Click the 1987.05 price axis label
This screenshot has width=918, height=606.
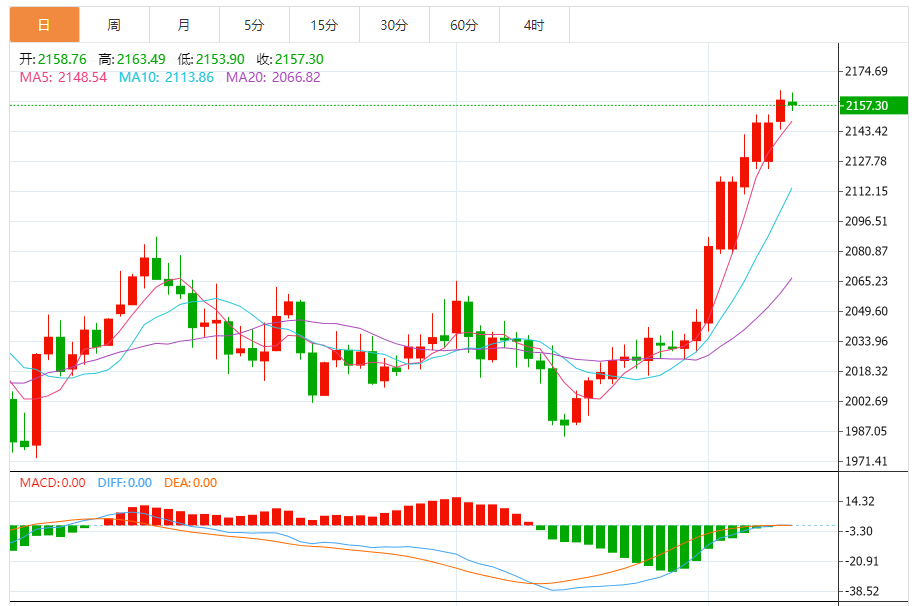pyautogui.click(x=866, y=432)
